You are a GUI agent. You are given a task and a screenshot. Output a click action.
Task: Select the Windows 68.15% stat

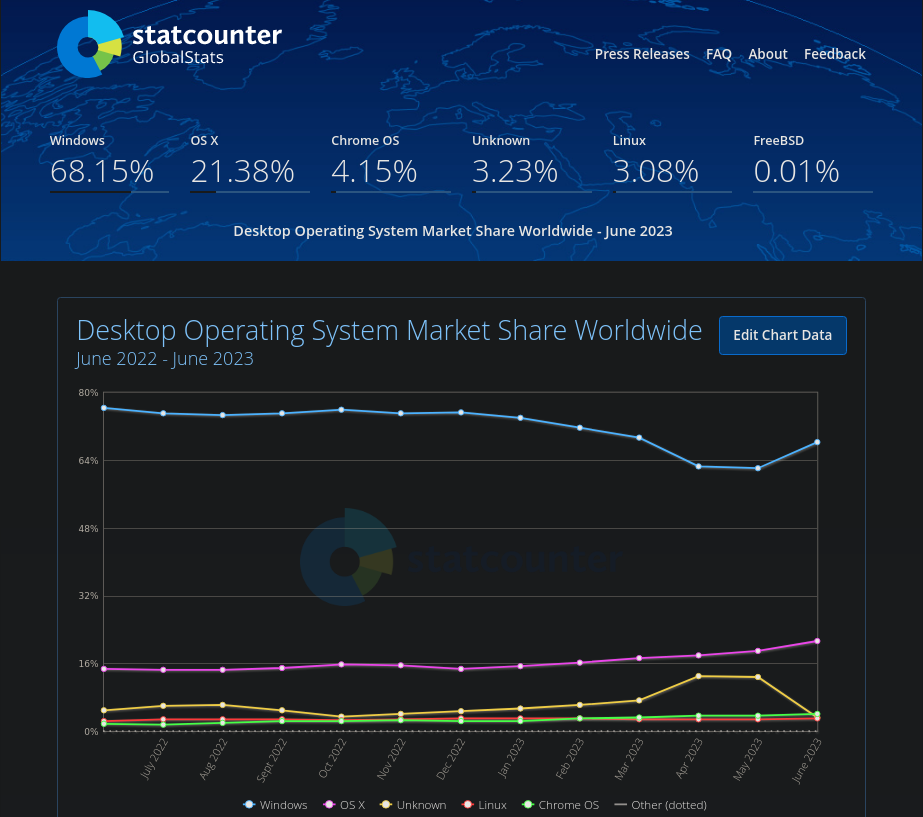point(109,162)
